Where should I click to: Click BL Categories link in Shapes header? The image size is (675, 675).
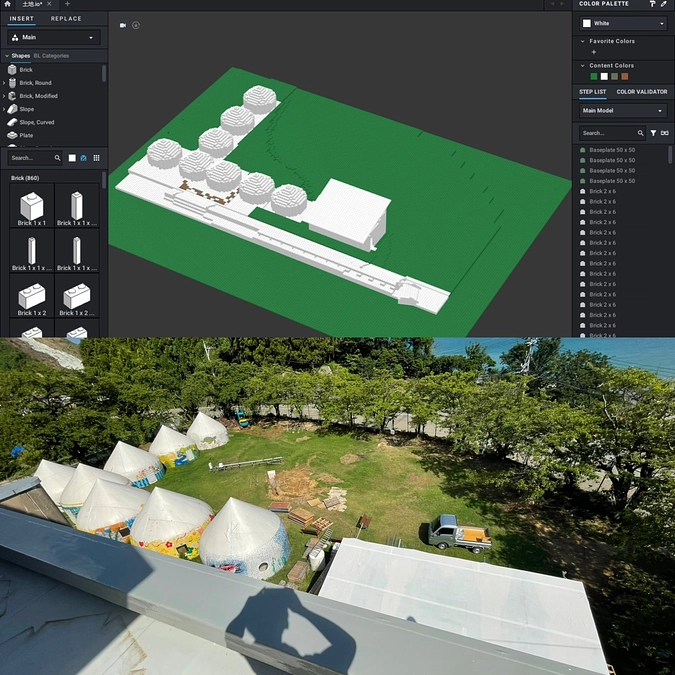(x=51, y=56)
